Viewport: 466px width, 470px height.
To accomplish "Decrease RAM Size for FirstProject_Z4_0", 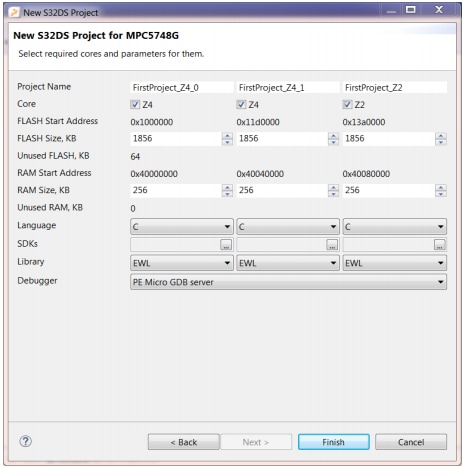I will [x=227, y=194].
